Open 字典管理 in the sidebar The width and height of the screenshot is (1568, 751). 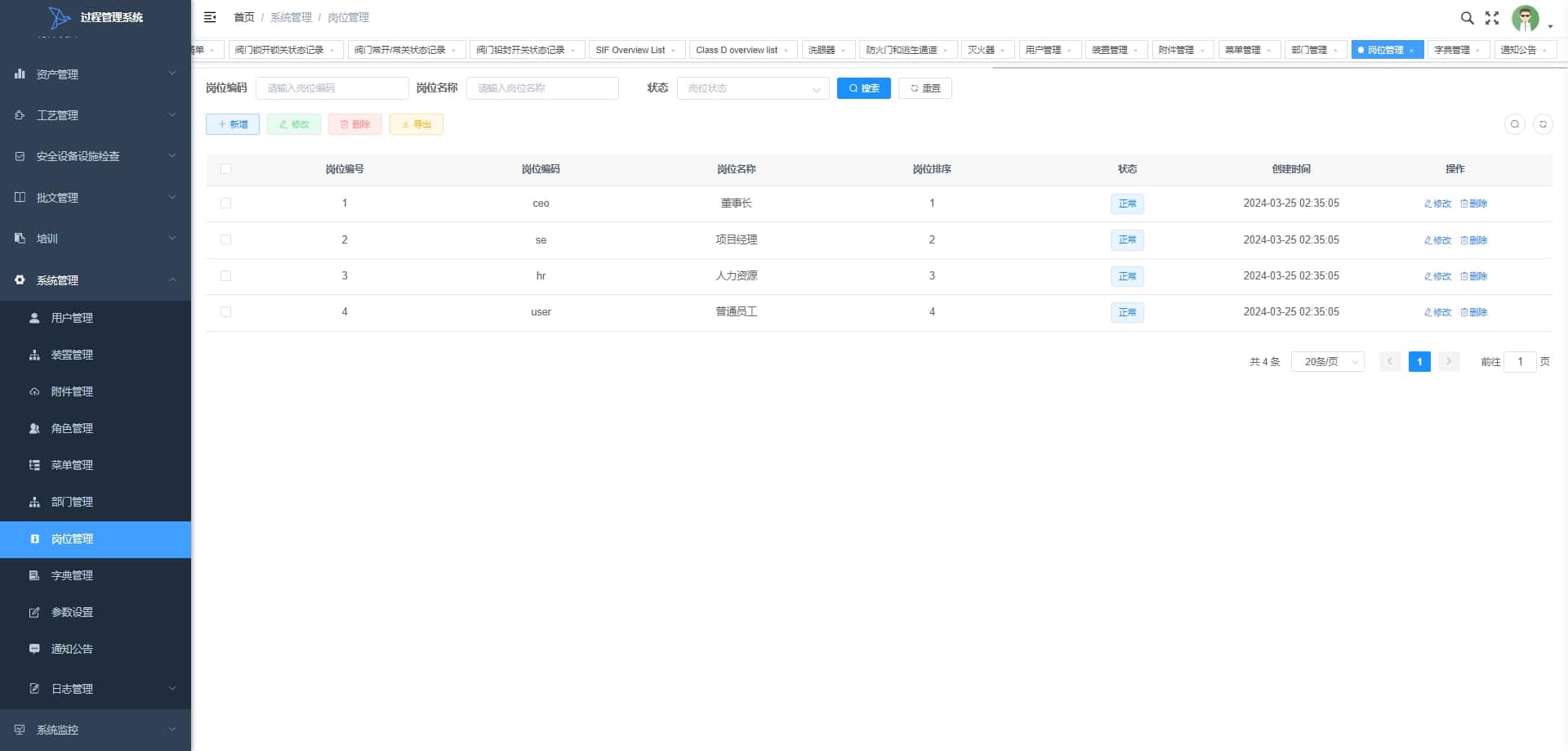[96, 575]
